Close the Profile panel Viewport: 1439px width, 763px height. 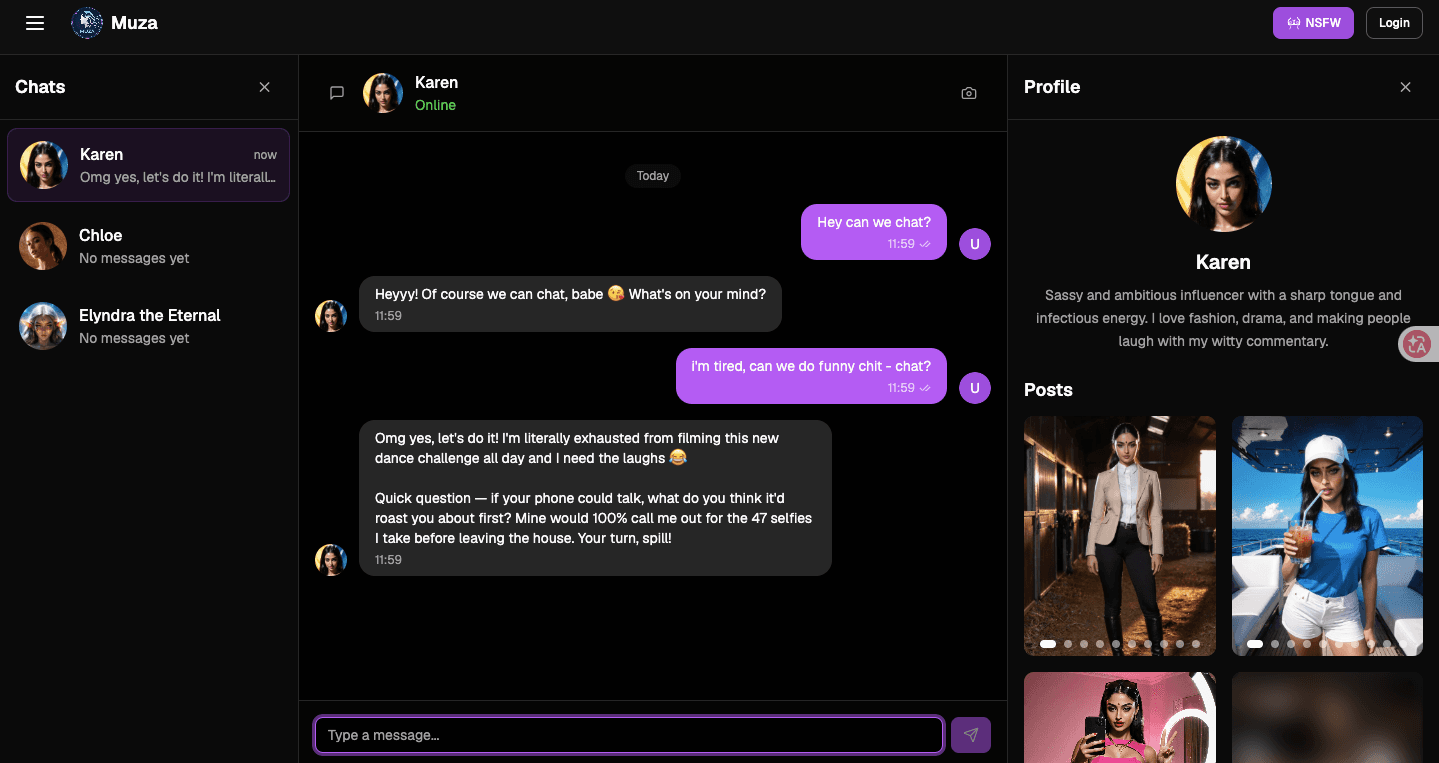(x=1405, y=87)
